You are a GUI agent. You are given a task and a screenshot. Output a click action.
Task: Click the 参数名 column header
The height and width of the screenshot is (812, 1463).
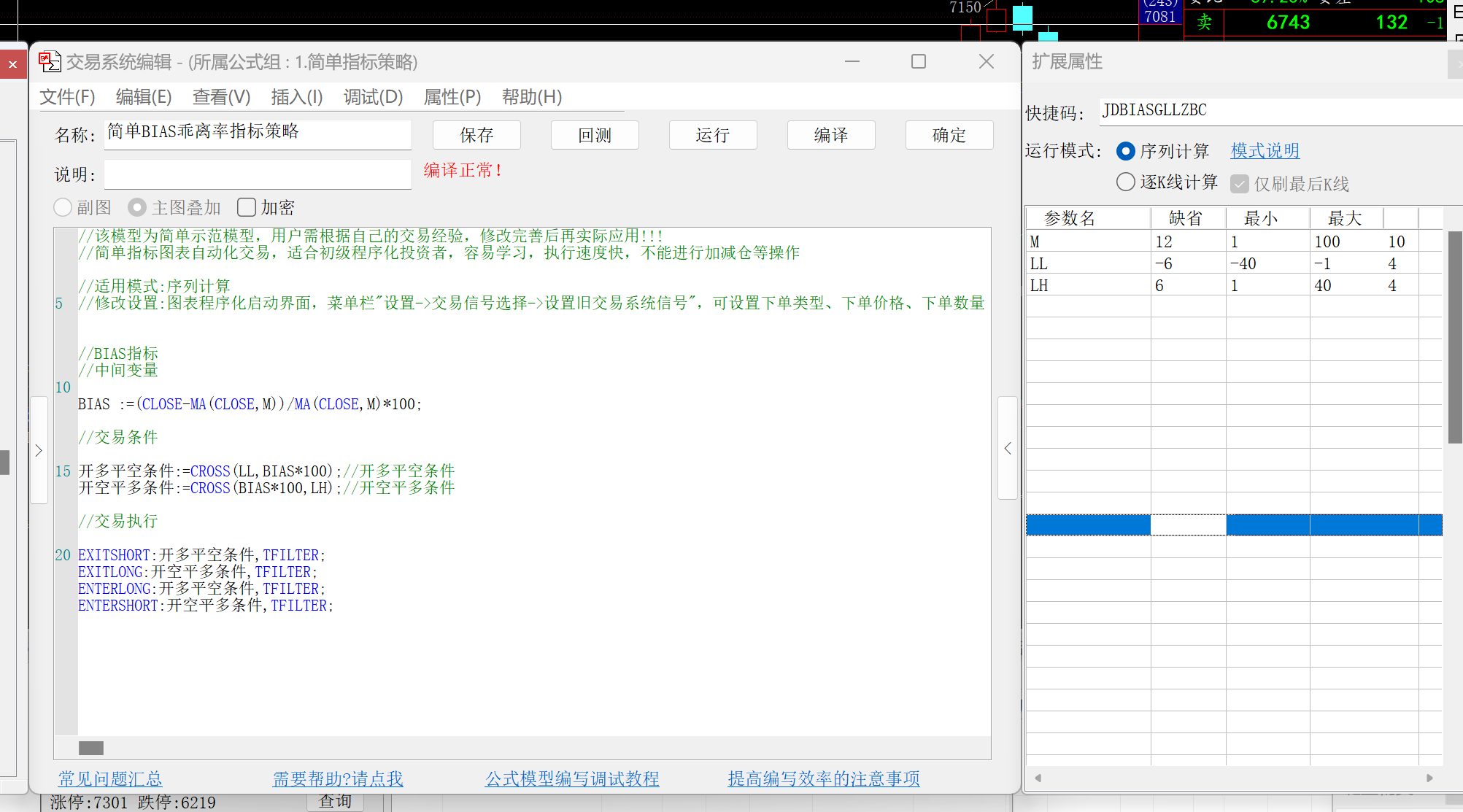(x=1089, y=218)
